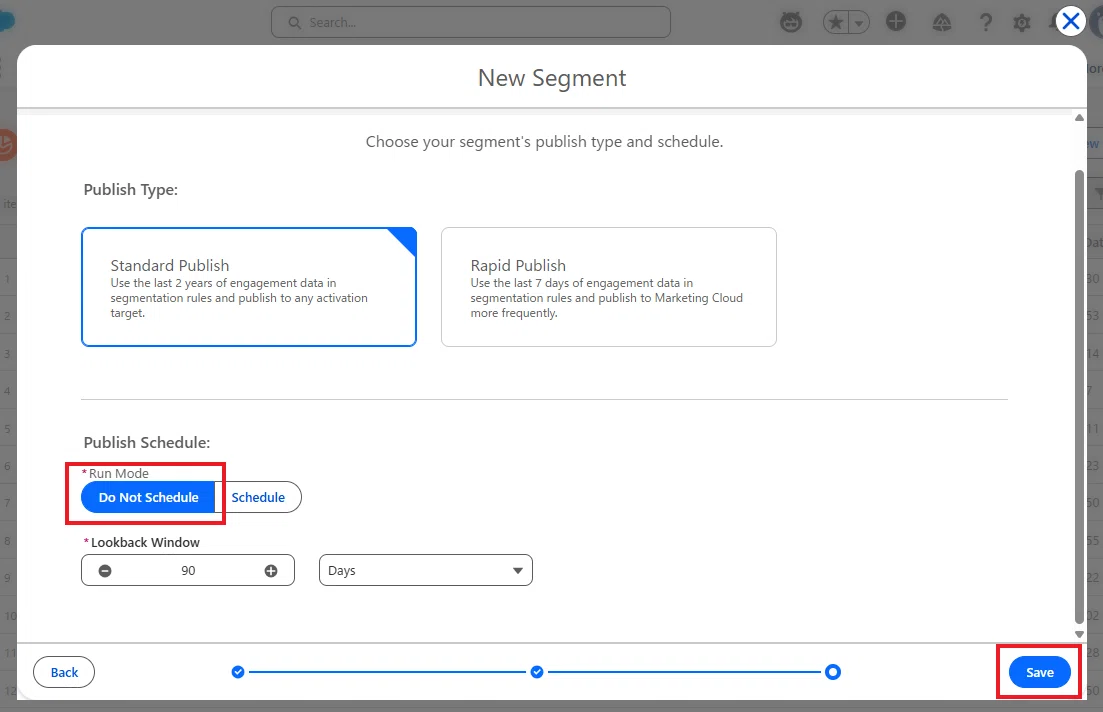Decrease lookback window with minus icon
This screenshot has height=712, width=1103.
point(105,571)
